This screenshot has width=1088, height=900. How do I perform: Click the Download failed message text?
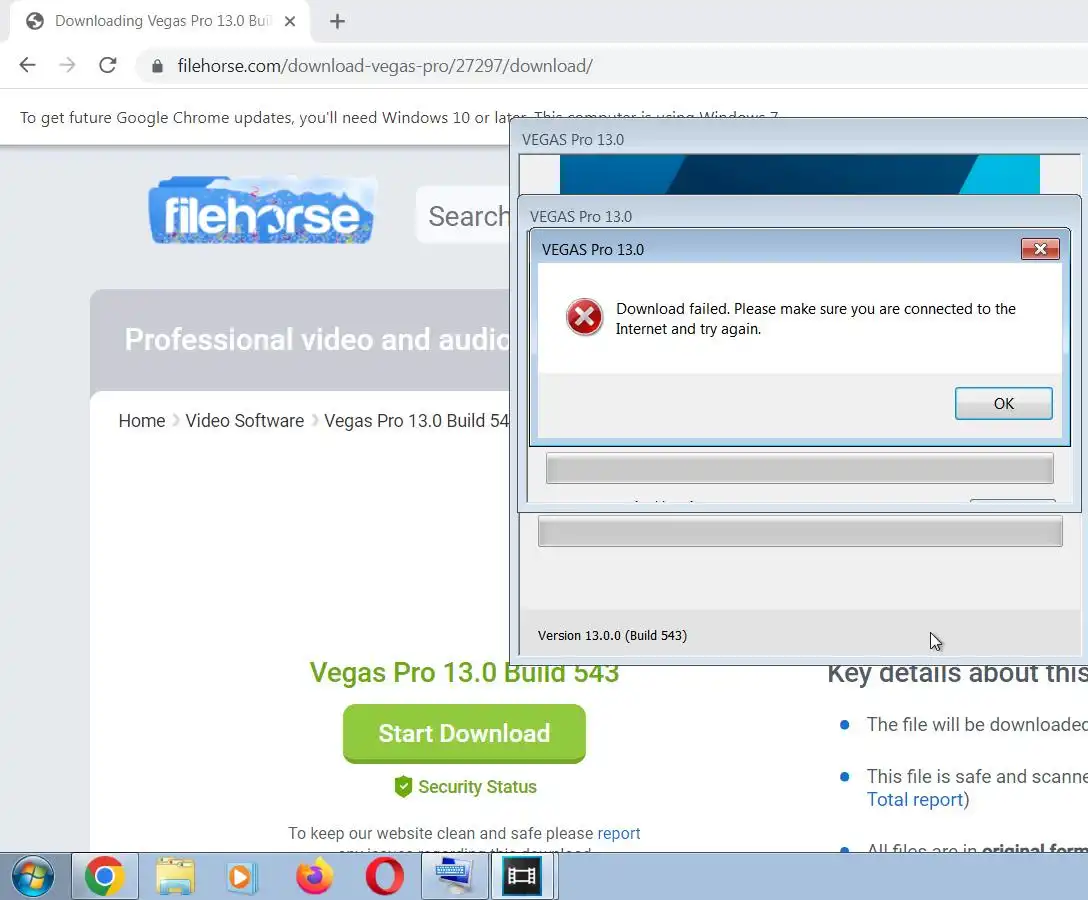point(815,319)
